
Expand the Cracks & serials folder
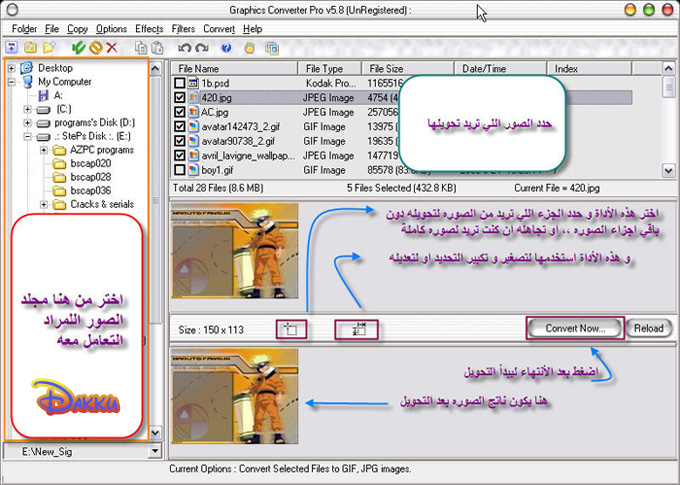tap(44, 205)
